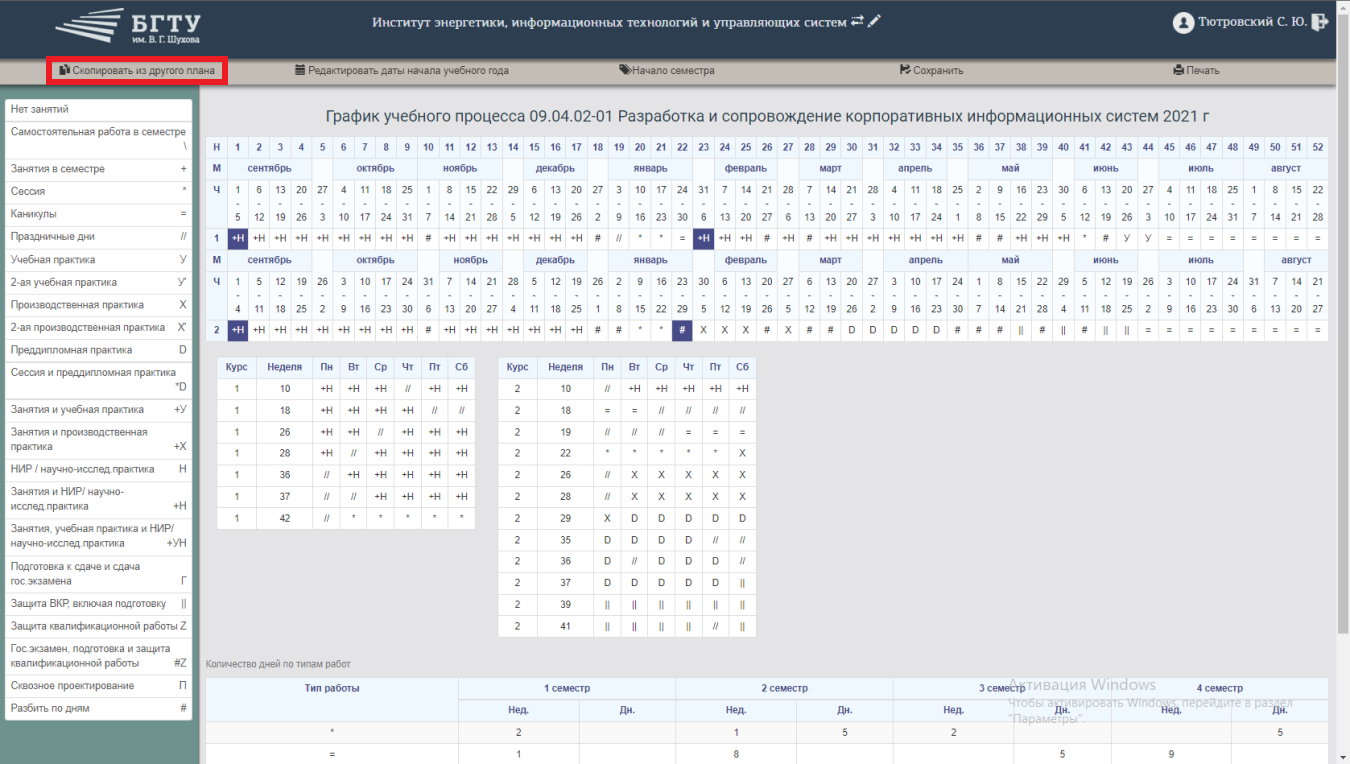
Task: Click Начало семестра in toolbar
Action: point(667,71)
